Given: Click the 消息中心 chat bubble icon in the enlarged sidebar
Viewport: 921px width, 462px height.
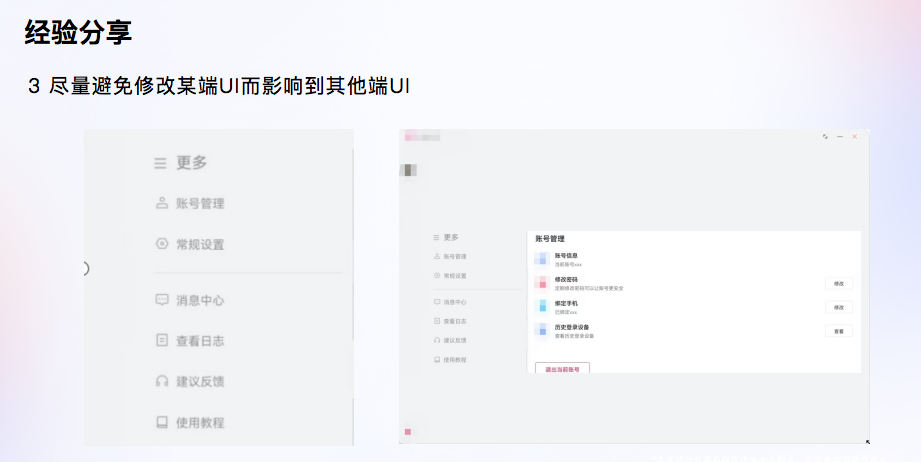Looking at the screenshot, I should tap(161, 299).
